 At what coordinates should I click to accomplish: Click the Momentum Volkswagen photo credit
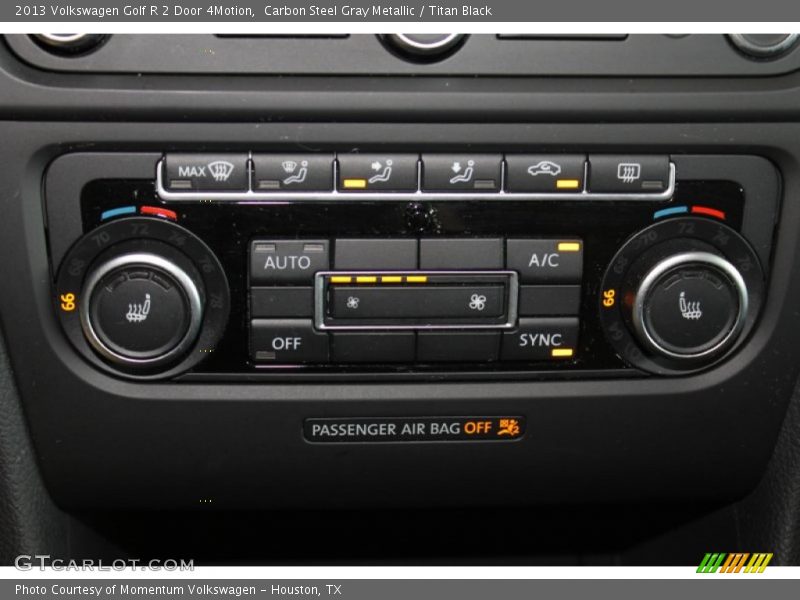pyautogui.click(x=178, y=590)
